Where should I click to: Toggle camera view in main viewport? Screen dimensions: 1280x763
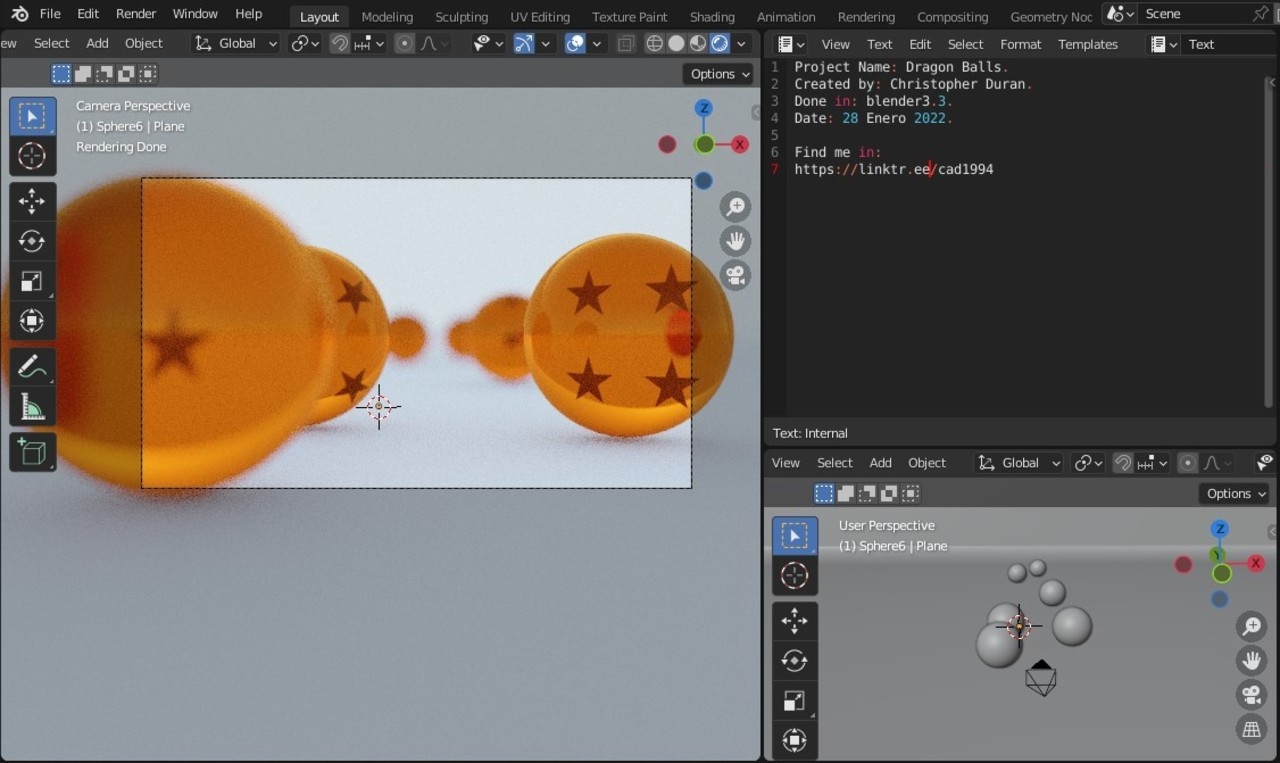click(x=736, y=275)
